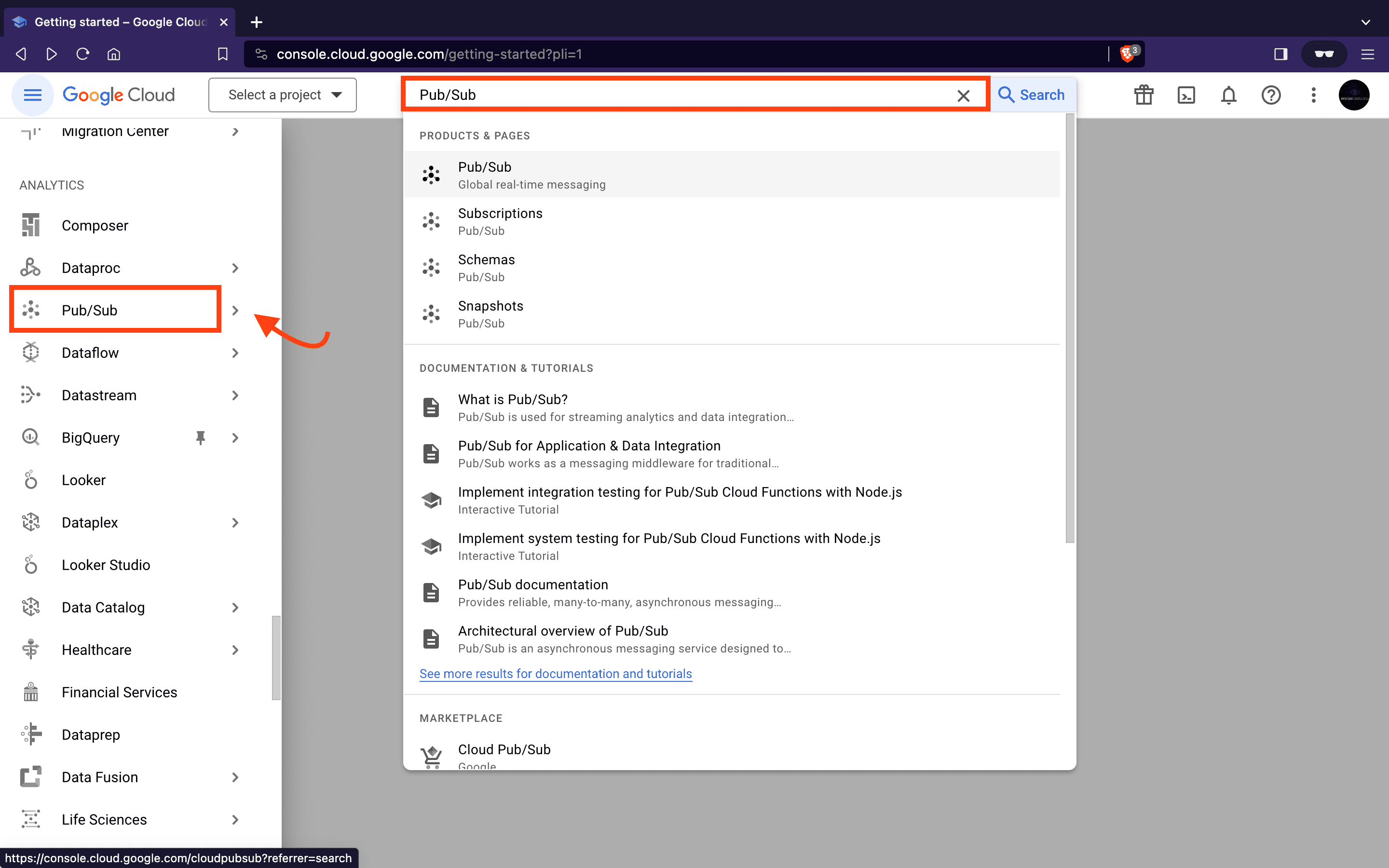Click the sidebar navigation scrollbar
The image size is (1389, 868).
pos(276,658)
